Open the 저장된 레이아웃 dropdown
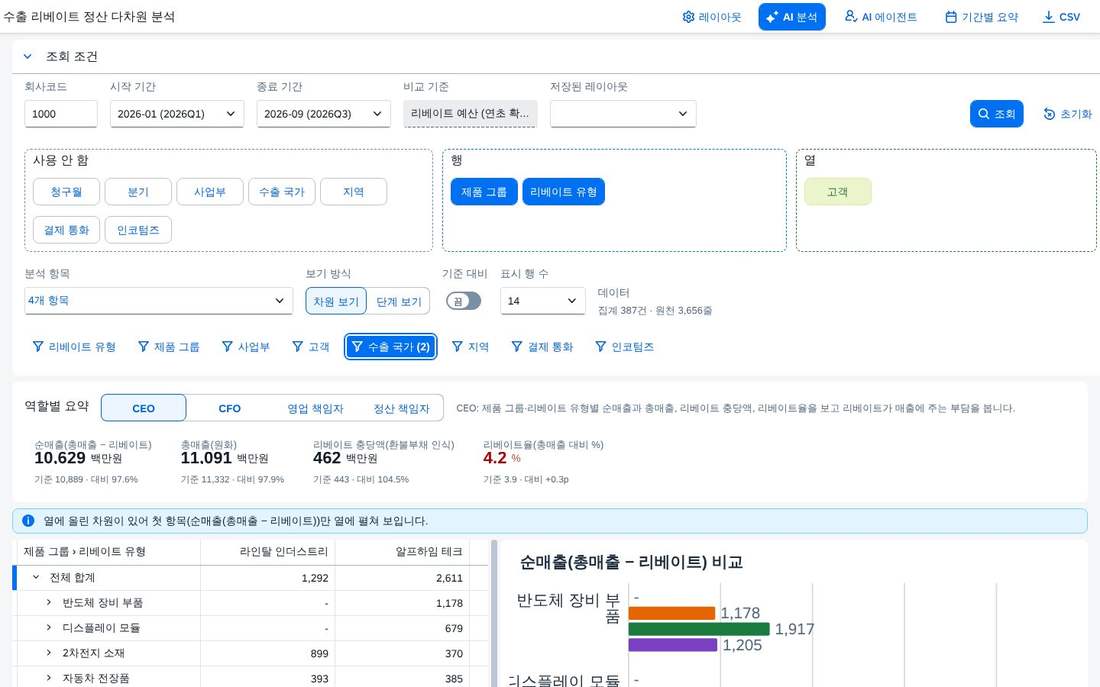The image size is (1100, 687). pos(623,114)
